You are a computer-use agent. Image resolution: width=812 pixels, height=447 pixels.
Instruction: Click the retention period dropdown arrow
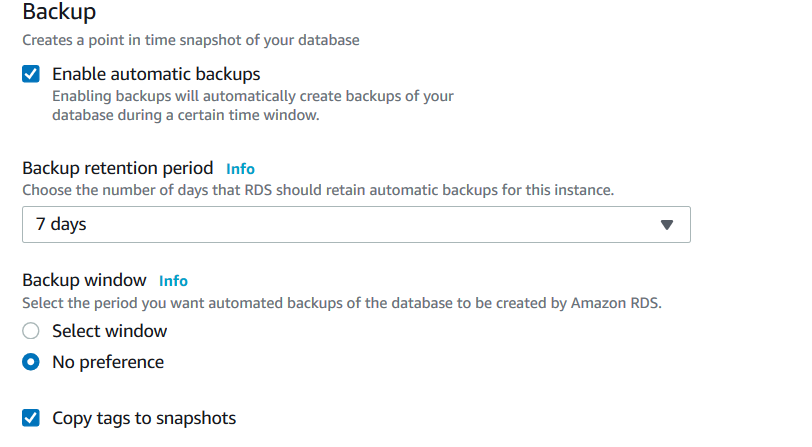[668, 225]
